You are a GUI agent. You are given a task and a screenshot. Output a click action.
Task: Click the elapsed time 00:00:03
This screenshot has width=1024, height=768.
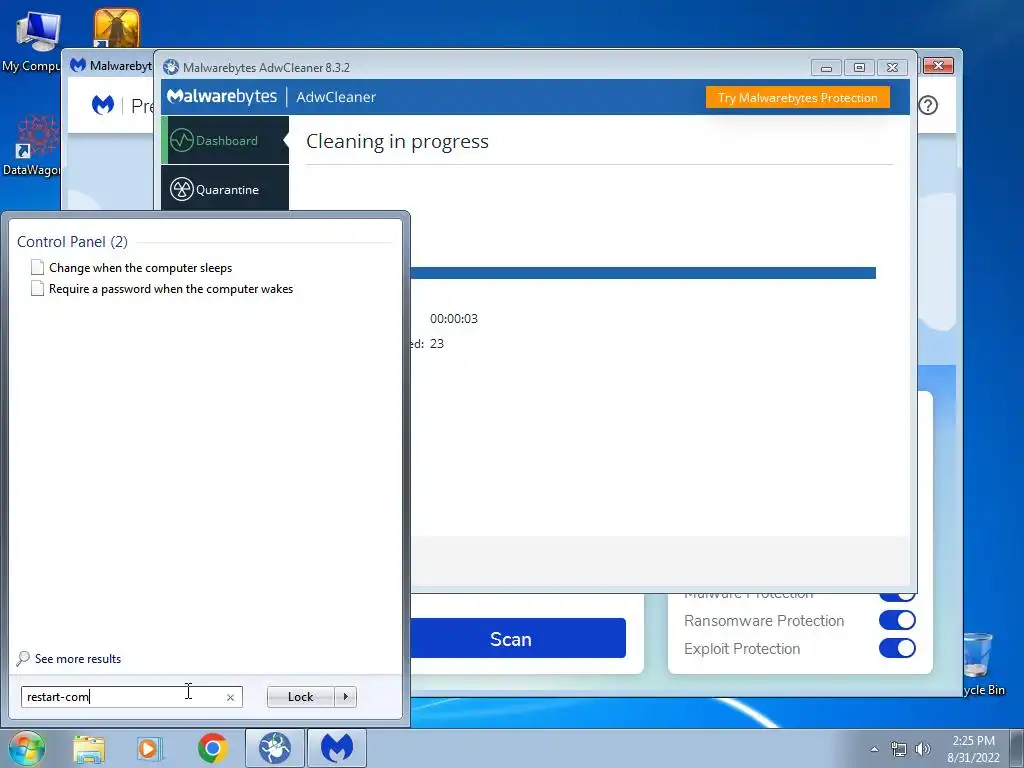[x=454, y=319]
